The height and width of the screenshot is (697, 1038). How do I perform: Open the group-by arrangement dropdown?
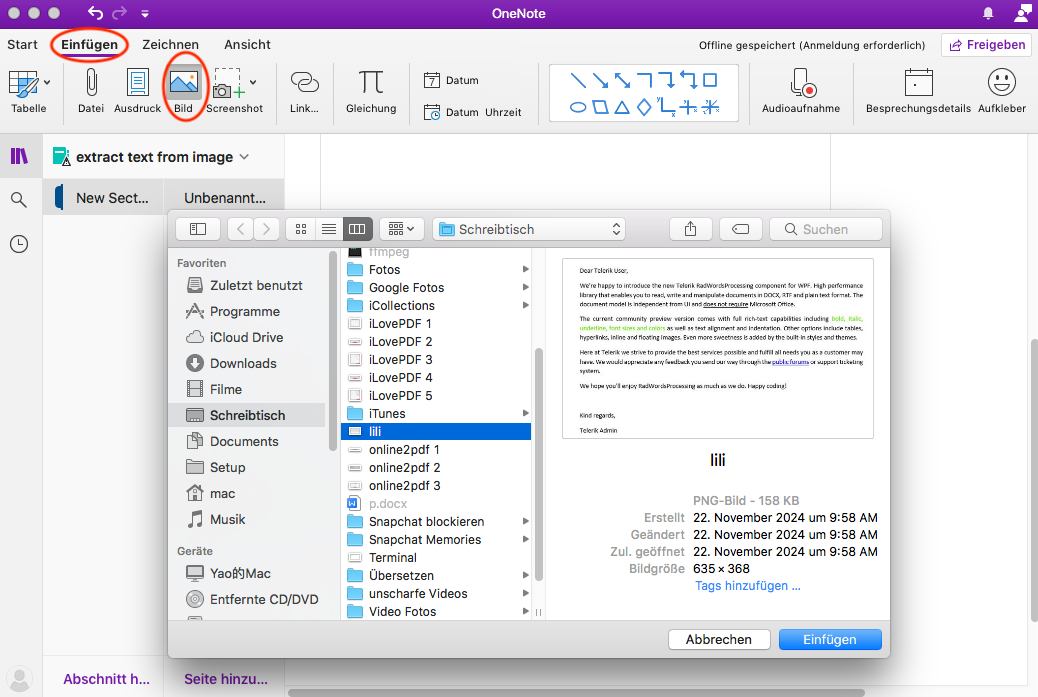(x=401, y=229)
